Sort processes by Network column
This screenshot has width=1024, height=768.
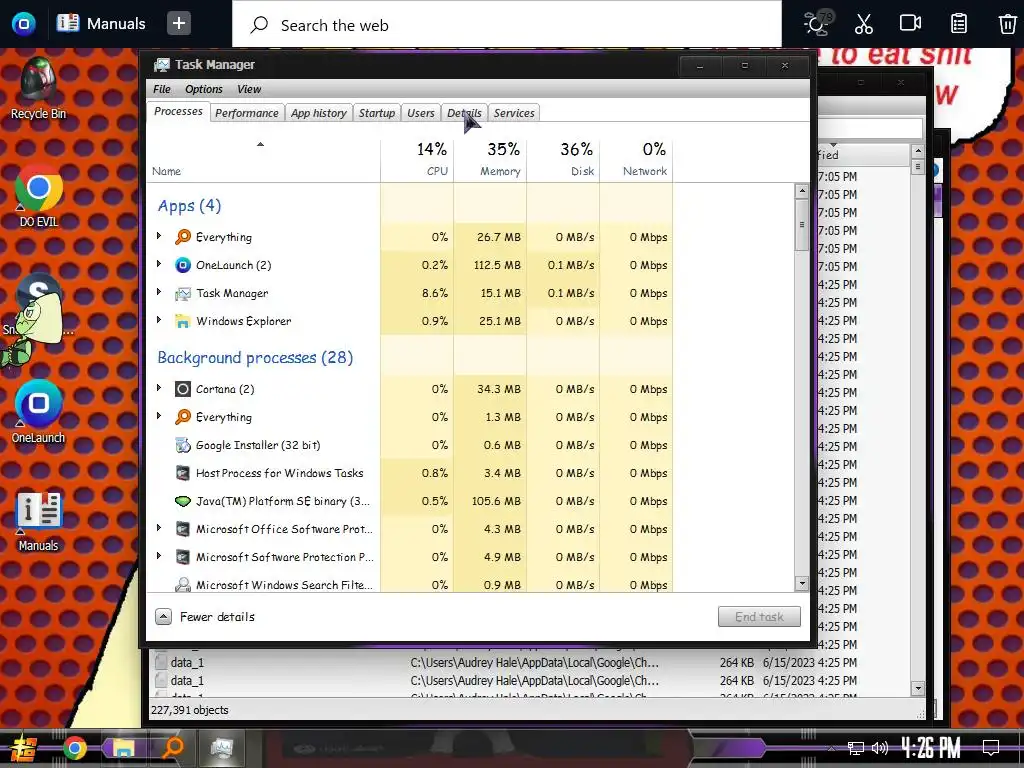637,160
